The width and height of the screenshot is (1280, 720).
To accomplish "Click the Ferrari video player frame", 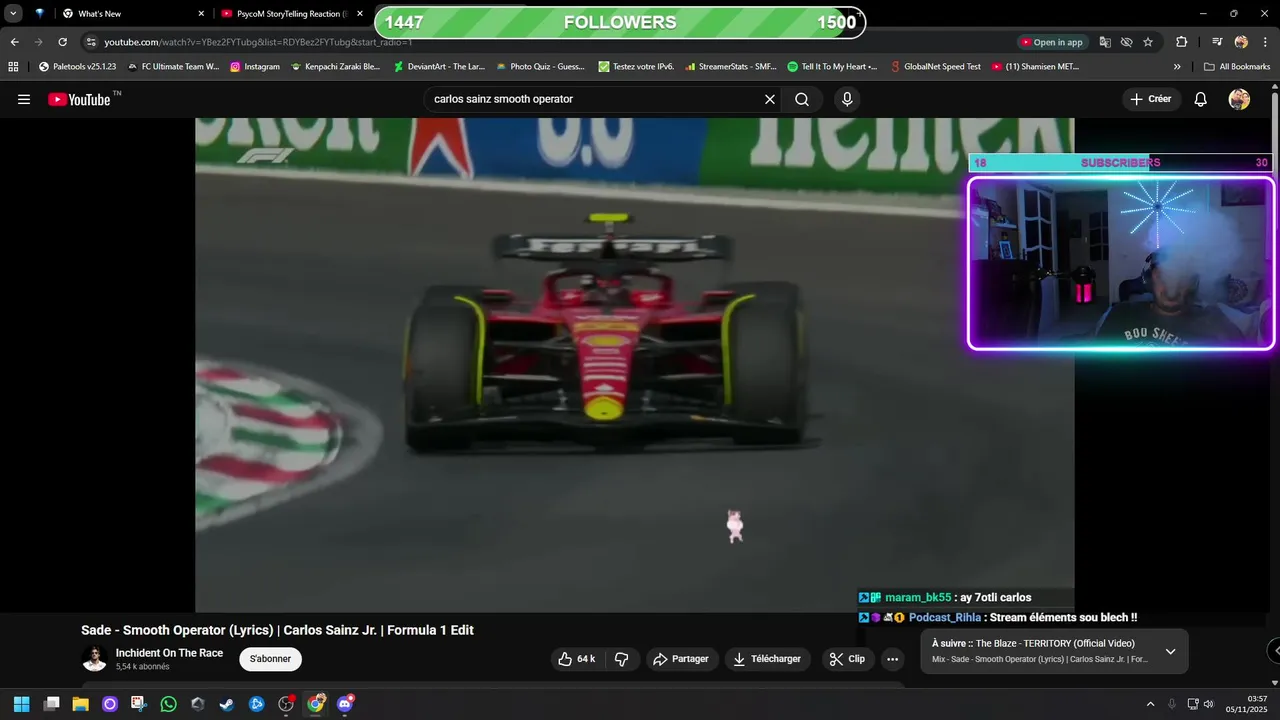I will (635, 365).
